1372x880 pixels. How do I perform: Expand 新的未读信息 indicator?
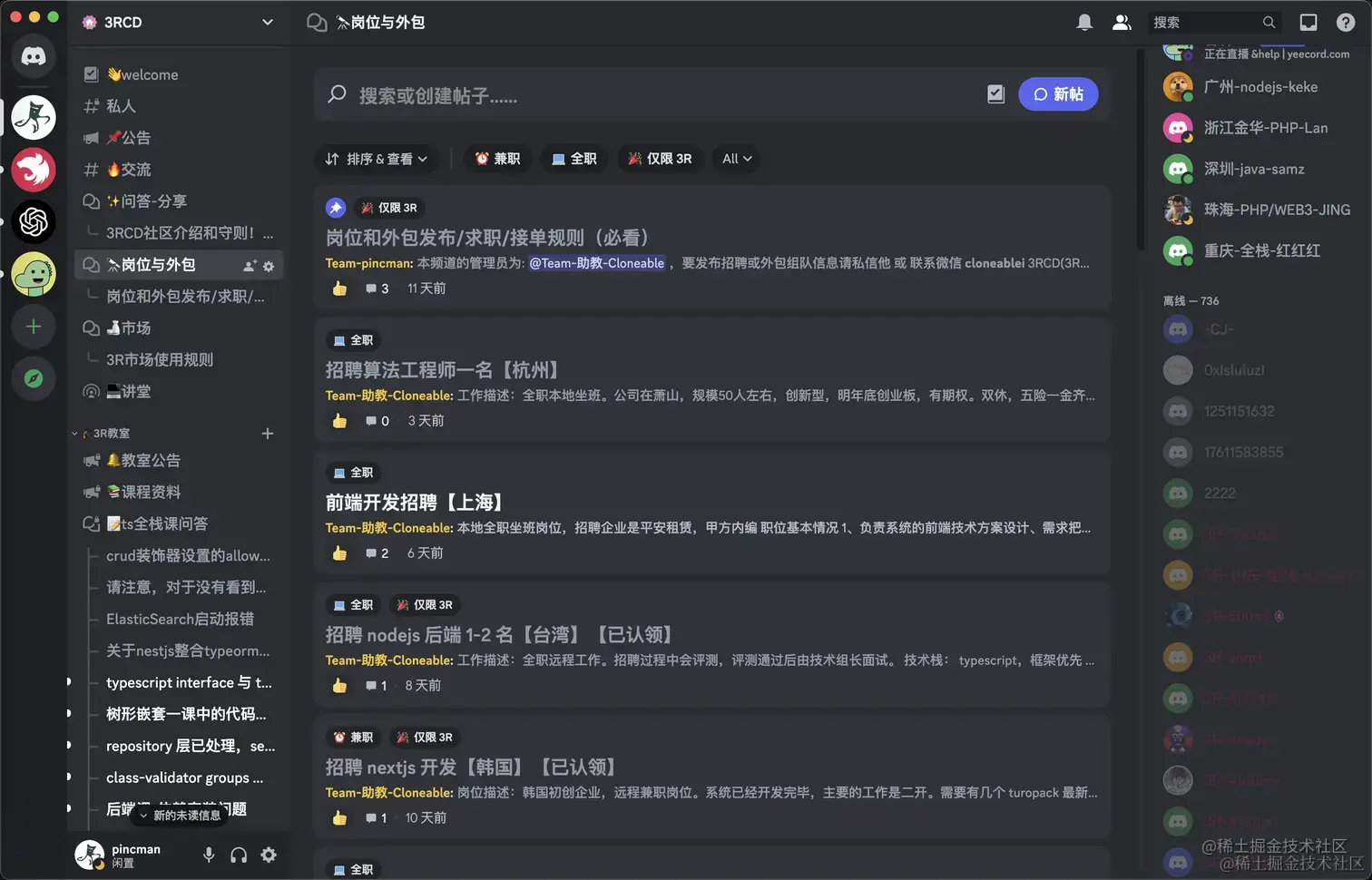pos(179,815)
